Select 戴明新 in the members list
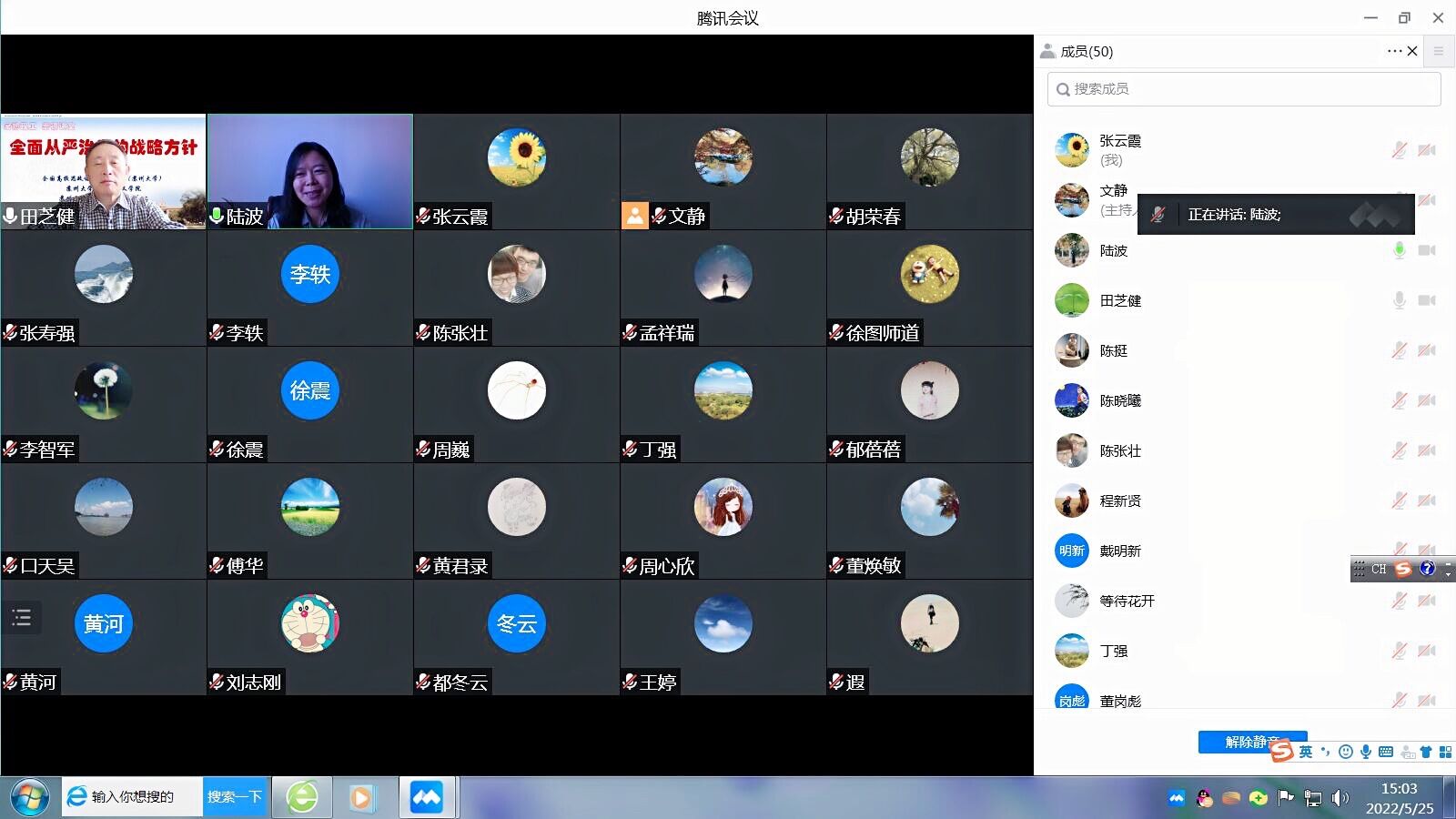This screenshot has height=819, width=1456. 1244,551
